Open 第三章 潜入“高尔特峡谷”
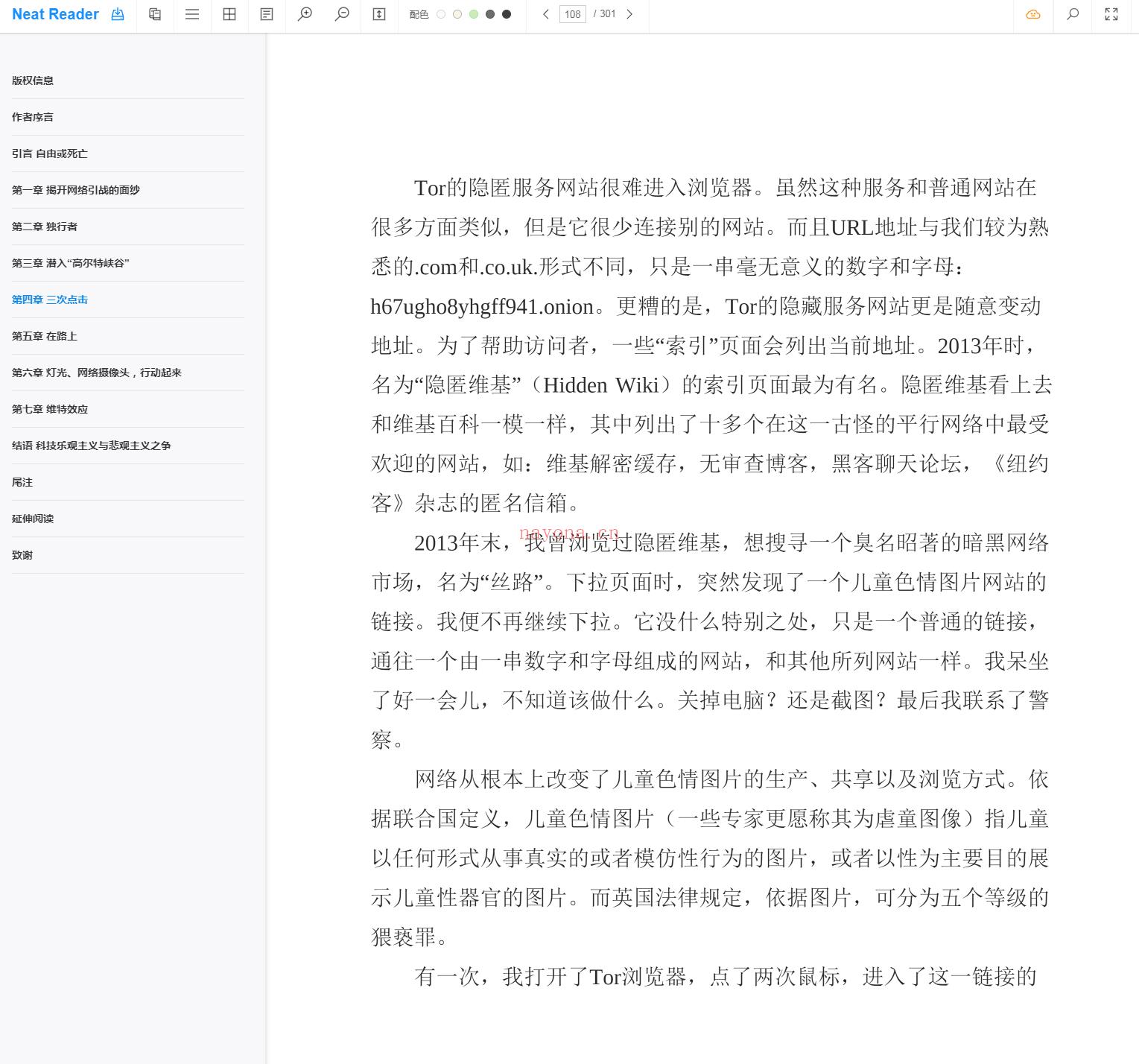Screen dimensions: 1139x1064 71,263
